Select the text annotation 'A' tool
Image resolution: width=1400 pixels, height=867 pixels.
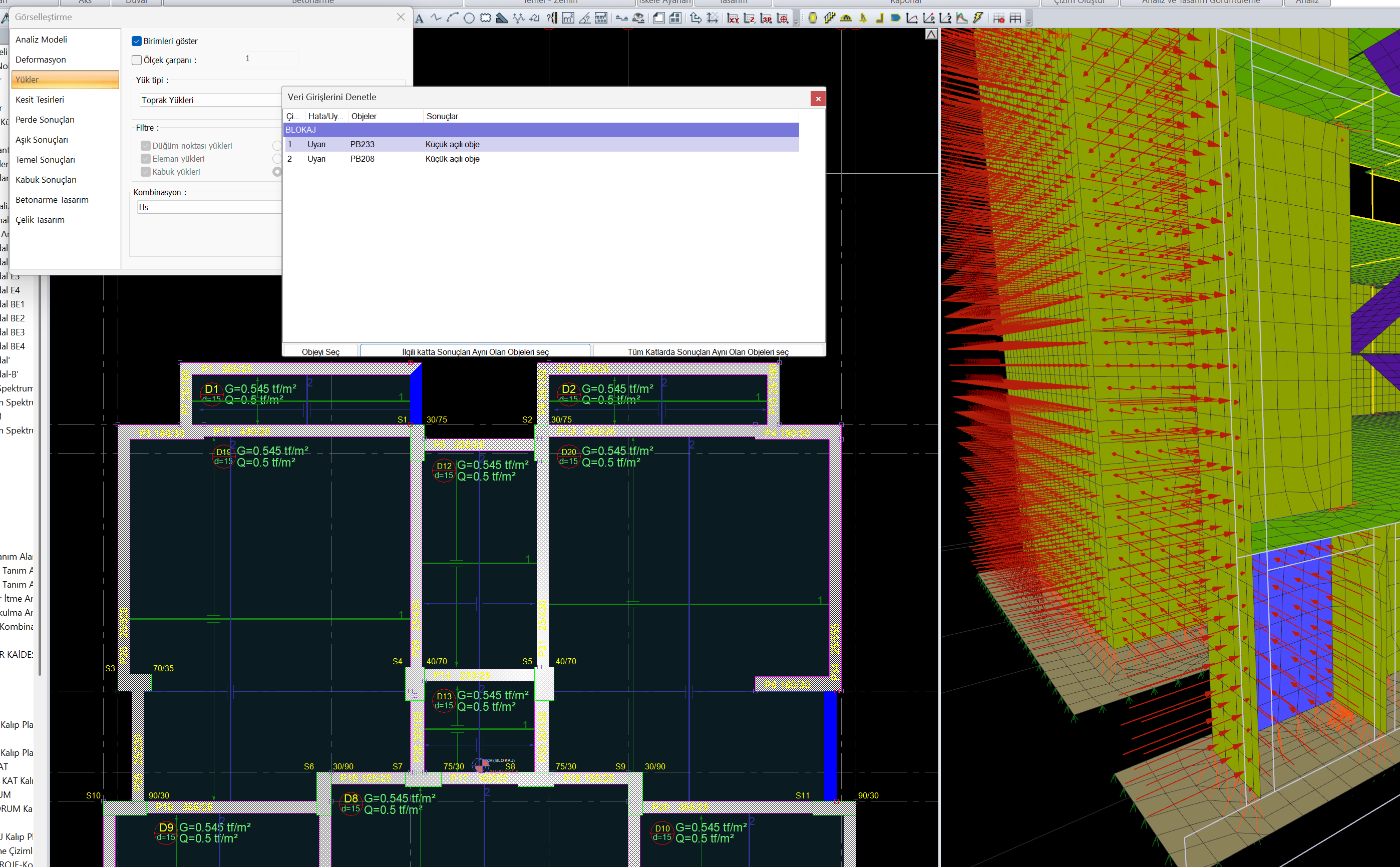click(420, 19)
